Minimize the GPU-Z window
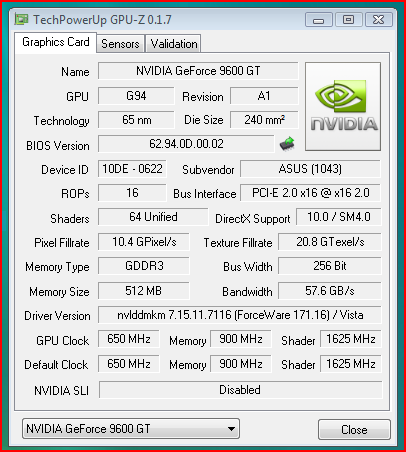 point(318,20)
